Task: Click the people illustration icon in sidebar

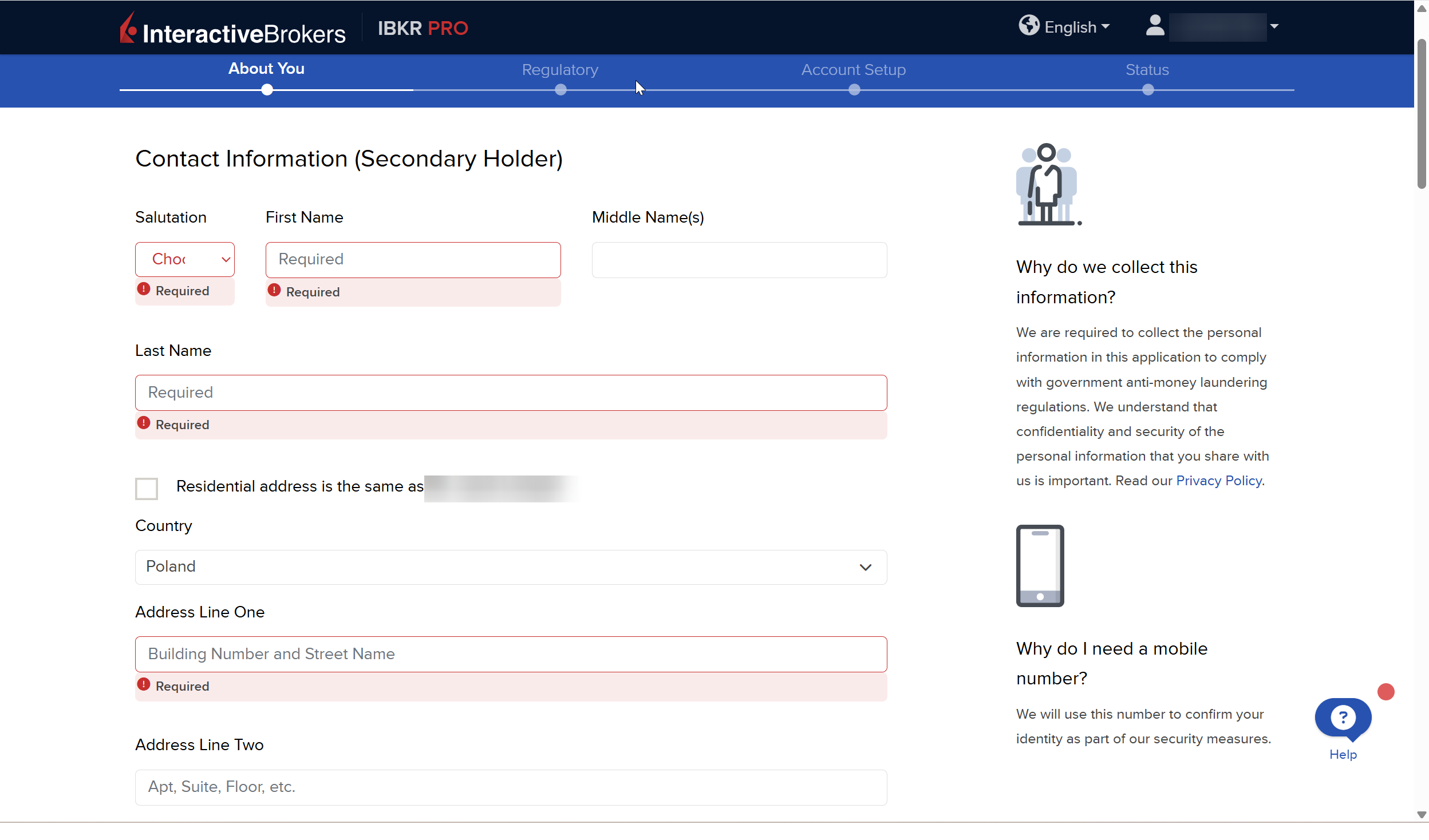Action: pos(1048,184)
